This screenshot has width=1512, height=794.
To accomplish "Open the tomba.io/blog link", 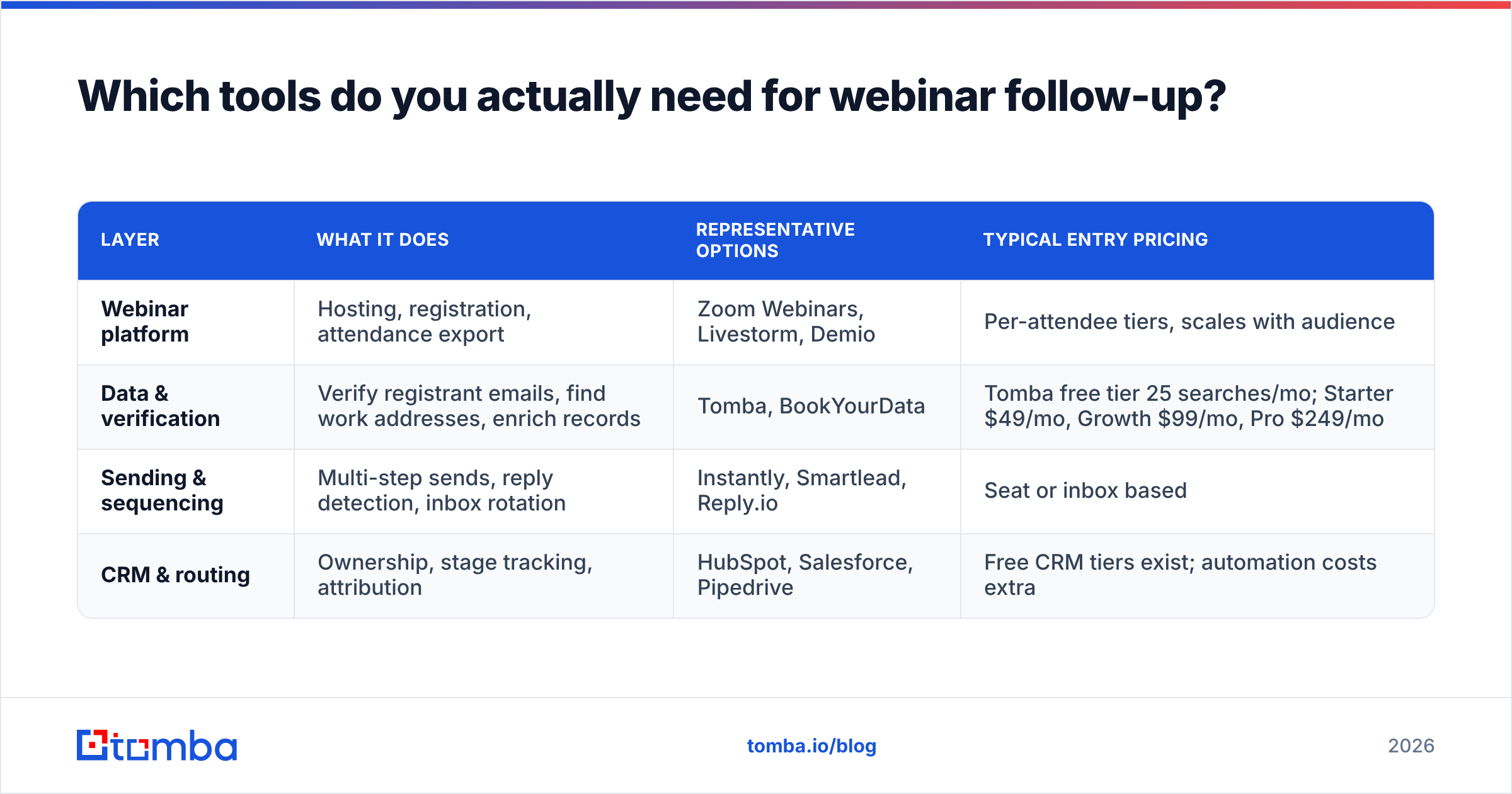I will [x=811, y=746].
